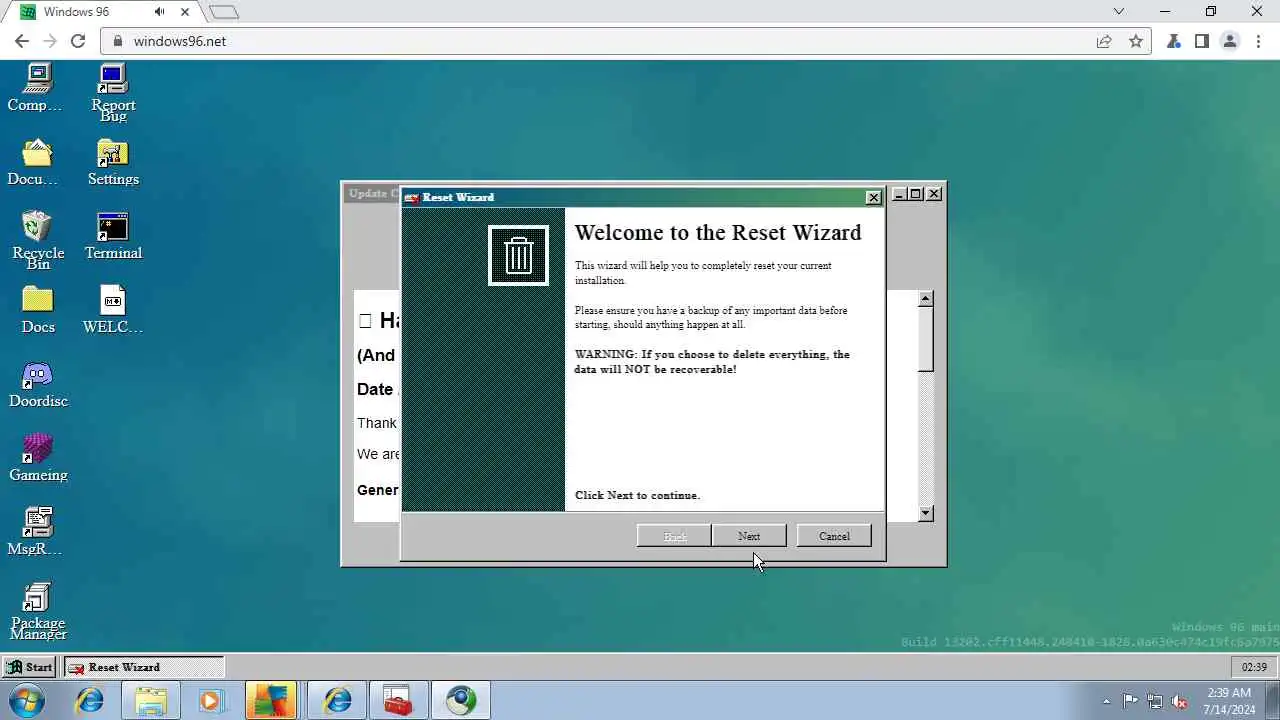Click the Windows 96 taskbar clock showing 02:39
1280x720 pixels.
tap(1253, 667)
